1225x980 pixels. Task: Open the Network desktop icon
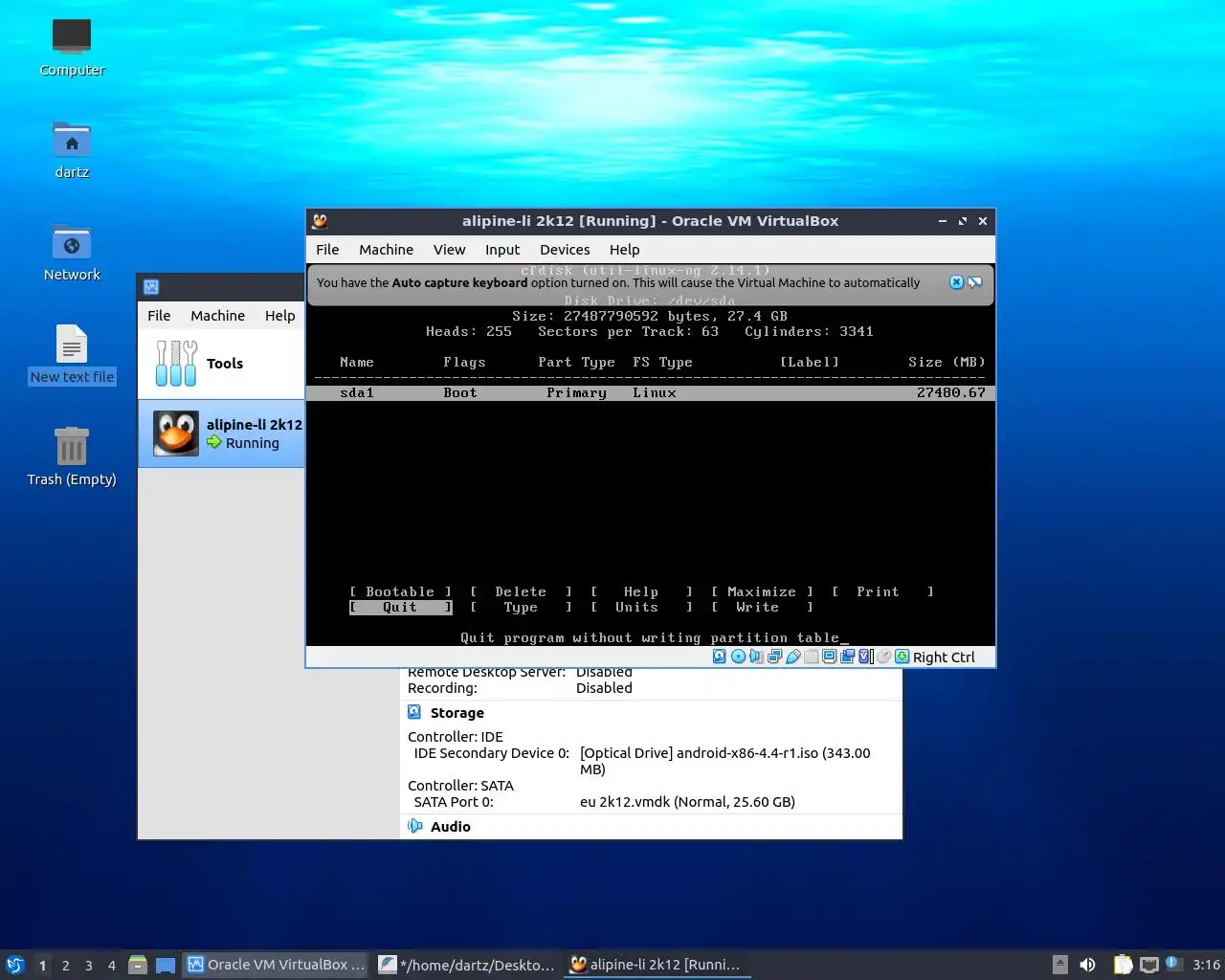pos(72,253)
